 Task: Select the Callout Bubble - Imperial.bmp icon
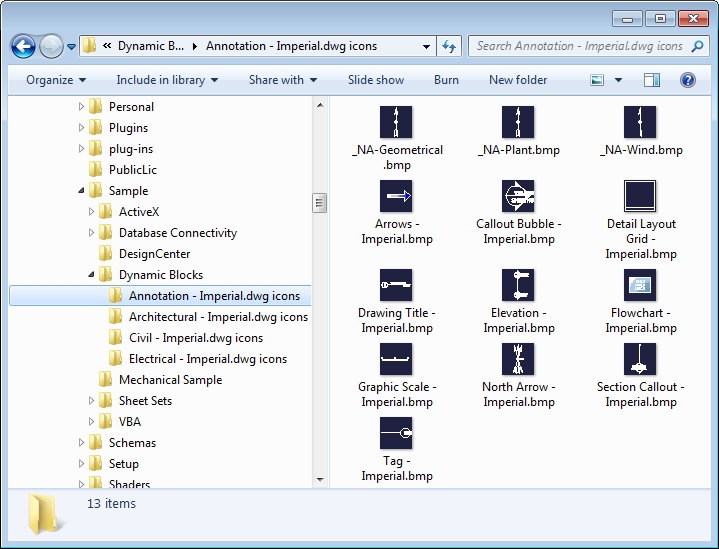518,196
